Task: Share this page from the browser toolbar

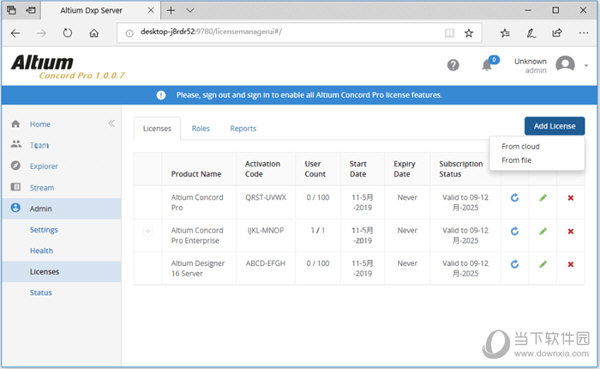Action: click(x=557, y=33)
